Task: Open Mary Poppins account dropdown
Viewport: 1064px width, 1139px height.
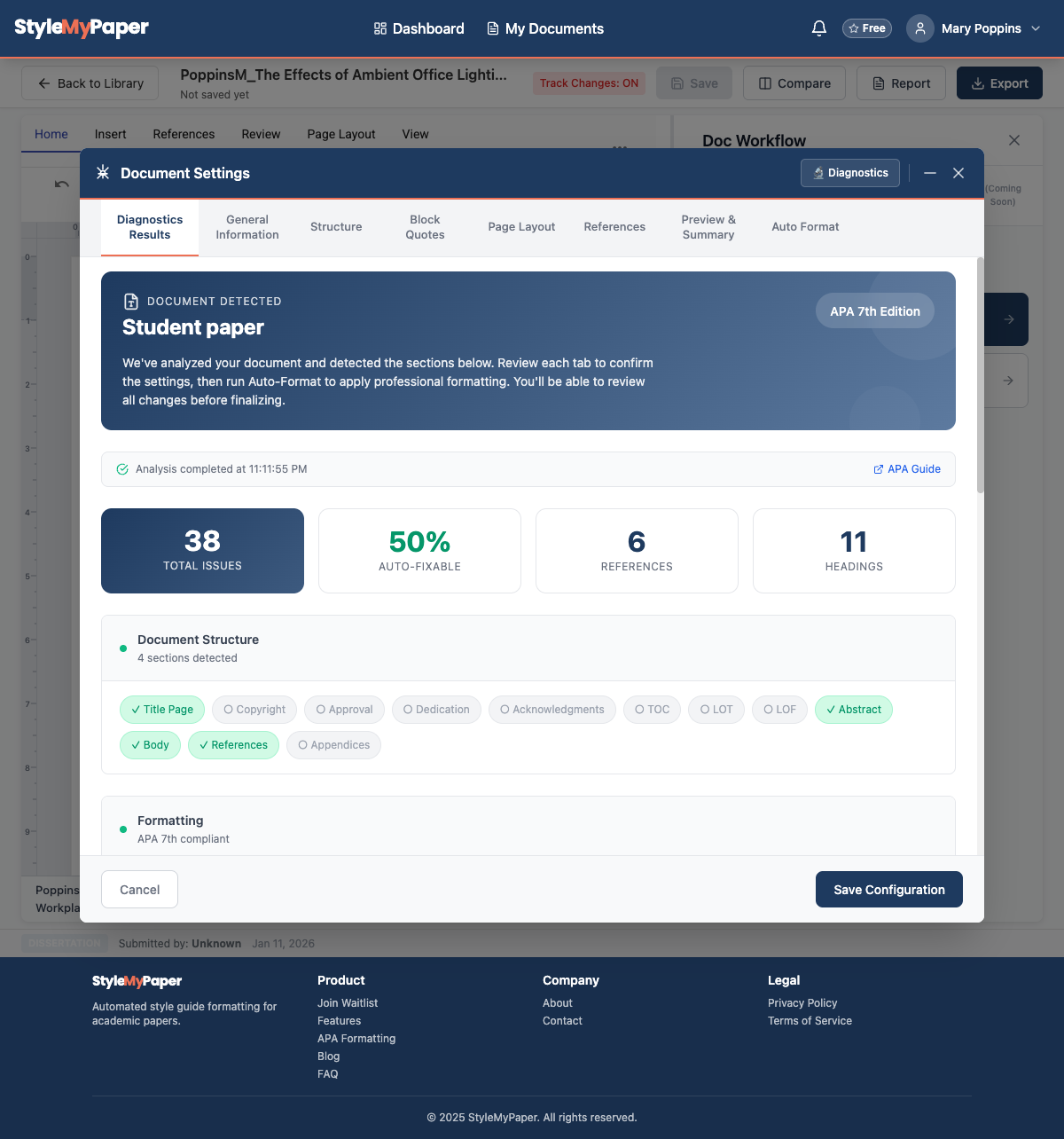Action: click(974, 28)
